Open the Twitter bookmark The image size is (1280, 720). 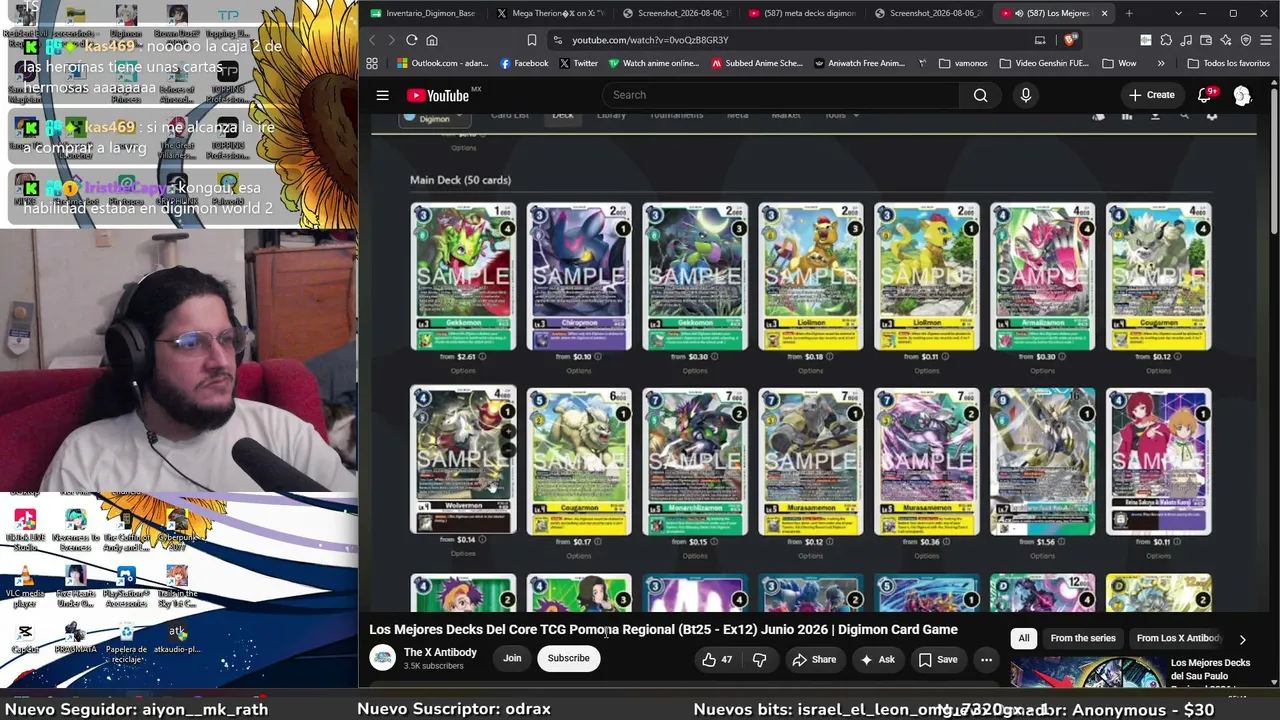point(579,63)
